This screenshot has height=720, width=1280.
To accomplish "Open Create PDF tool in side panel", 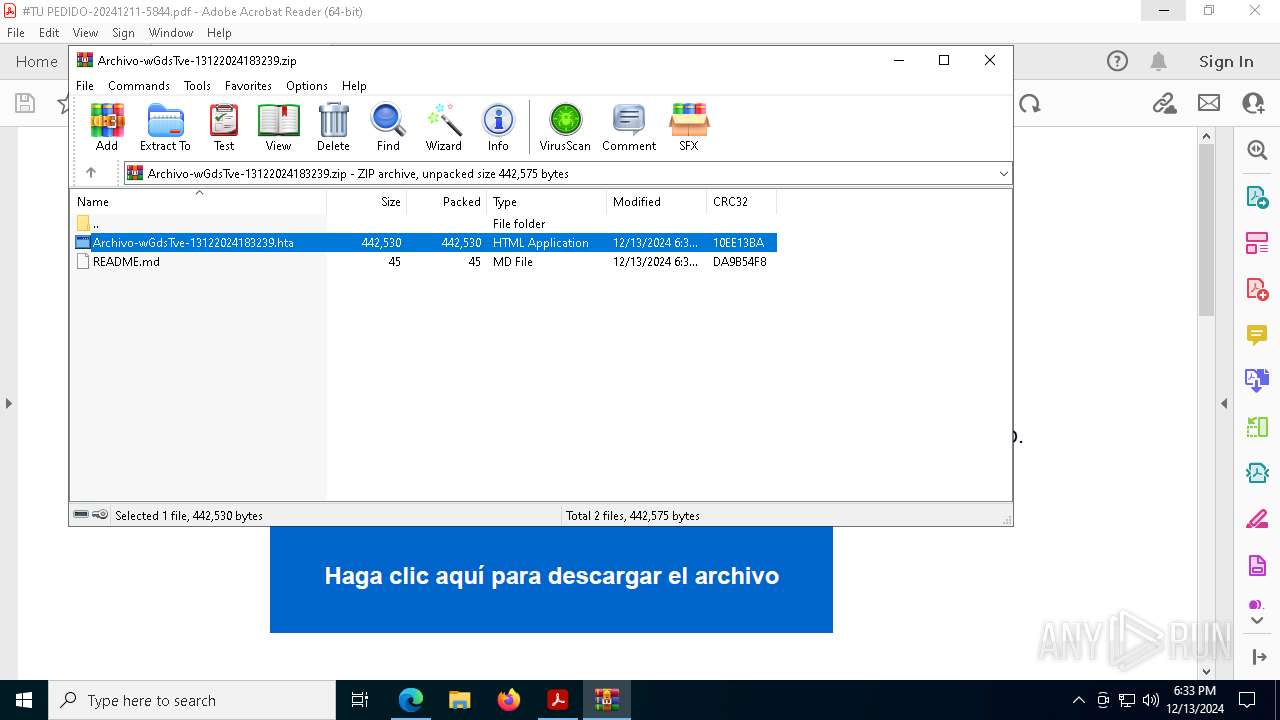I will pyautogui.click(x=1257, y=289).
